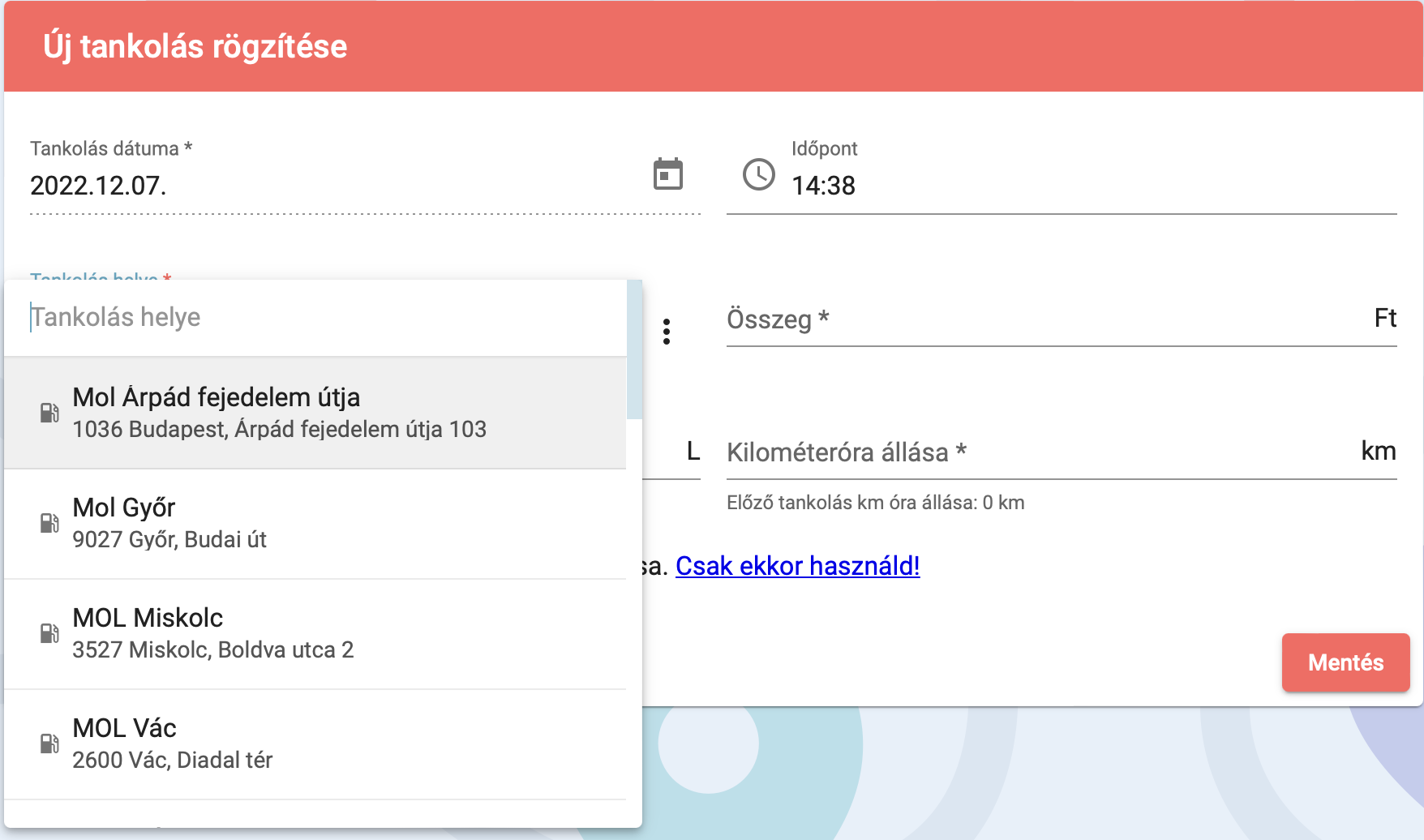
Task: Pick MOL Miskolc station option
Action: tap(315, 634)
